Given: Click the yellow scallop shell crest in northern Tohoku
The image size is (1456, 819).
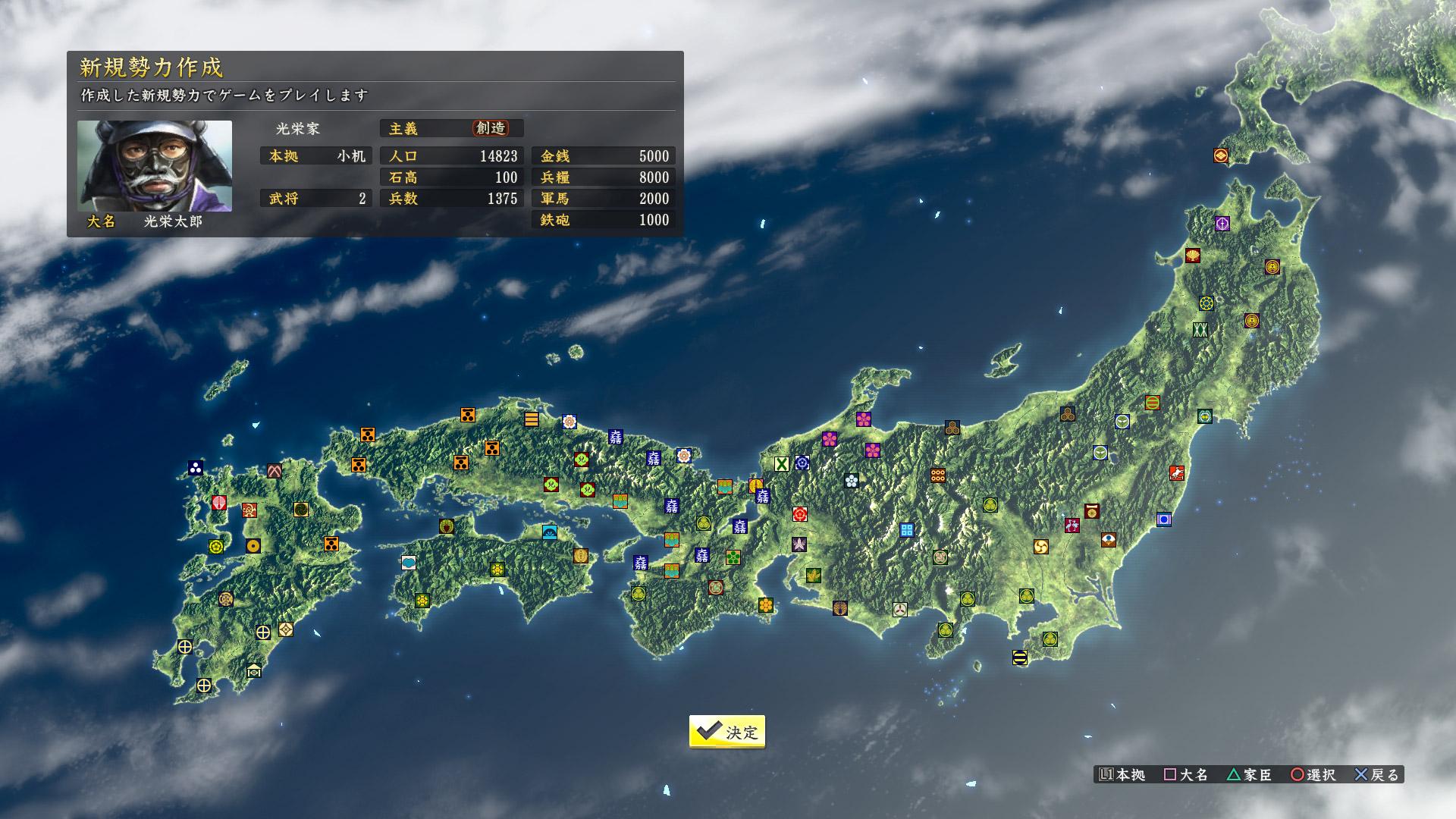Looking at the screenshot, I should (x=1193, y=256).
